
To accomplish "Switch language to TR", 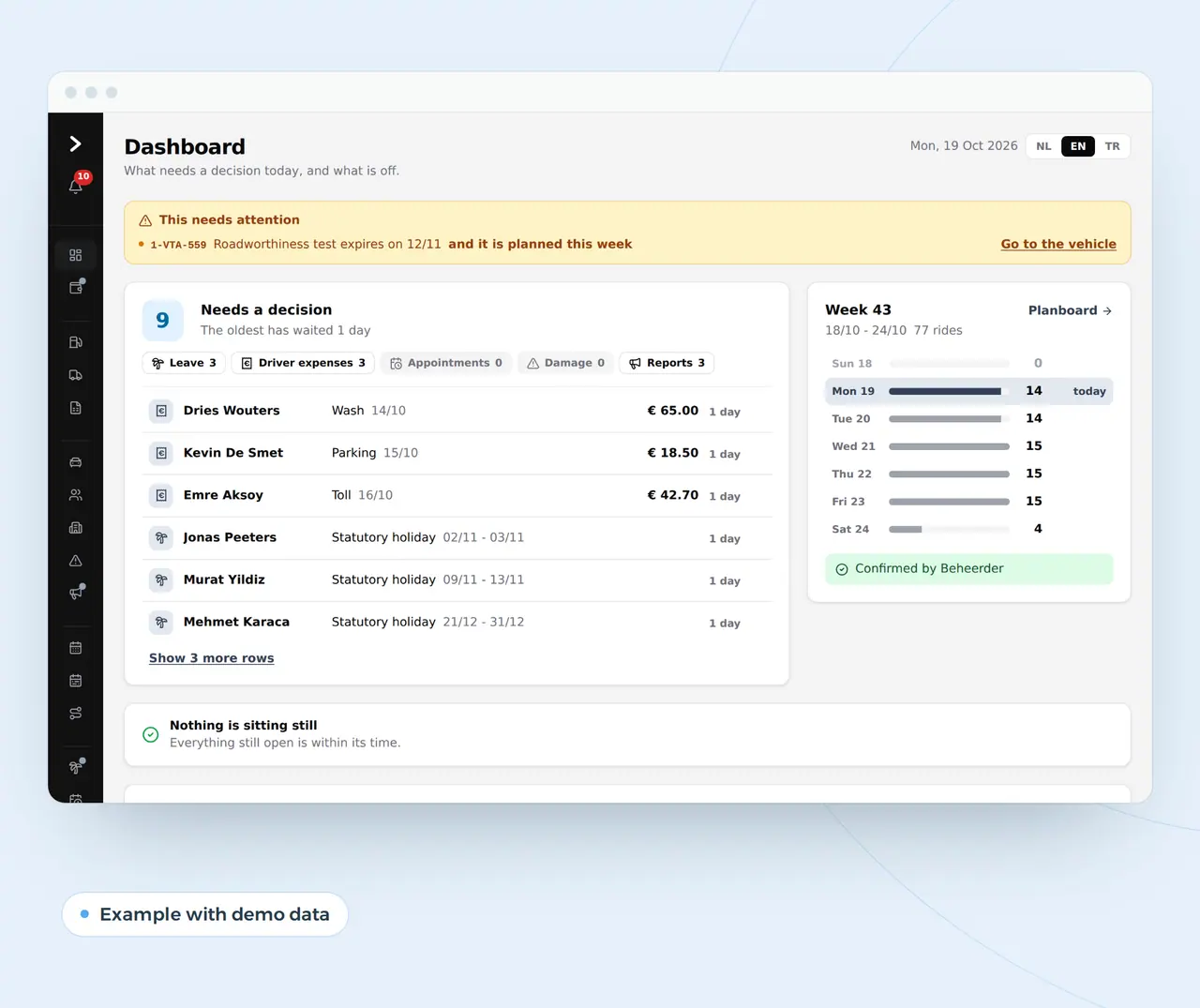I will coord(1112,146).
